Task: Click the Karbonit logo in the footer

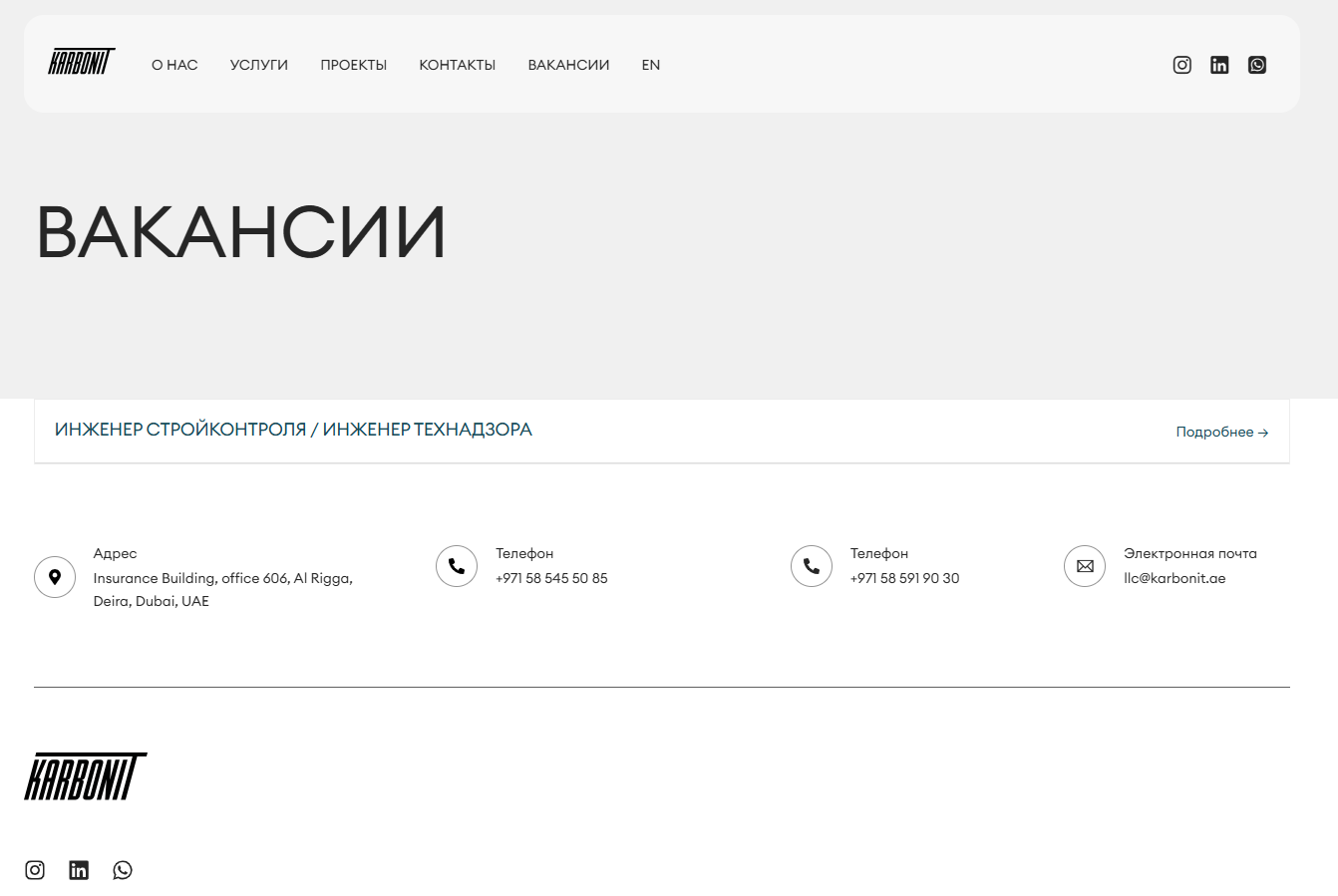Action: coord(86,776)
